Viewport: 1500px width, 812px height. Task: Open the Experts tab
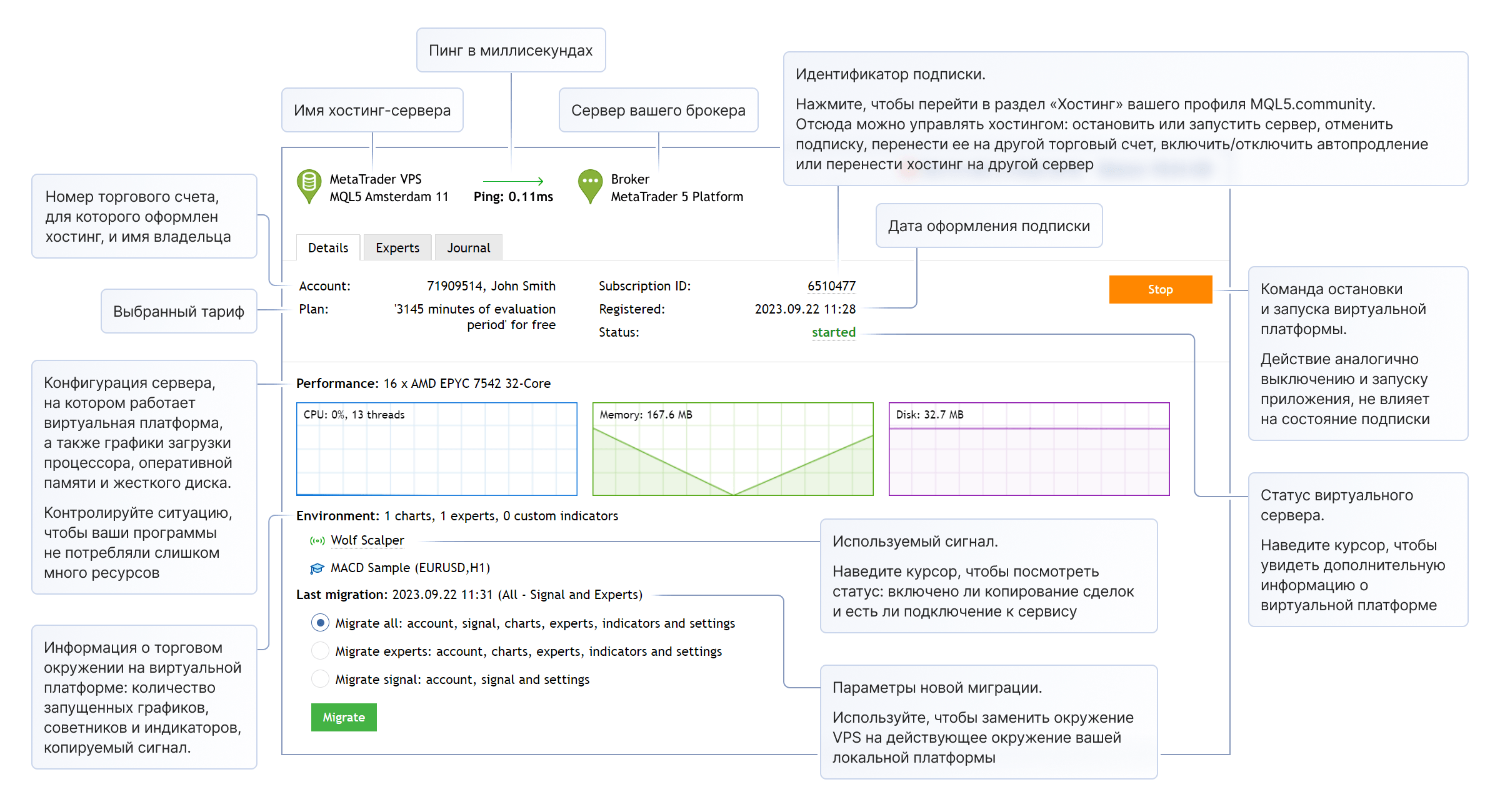397,248
